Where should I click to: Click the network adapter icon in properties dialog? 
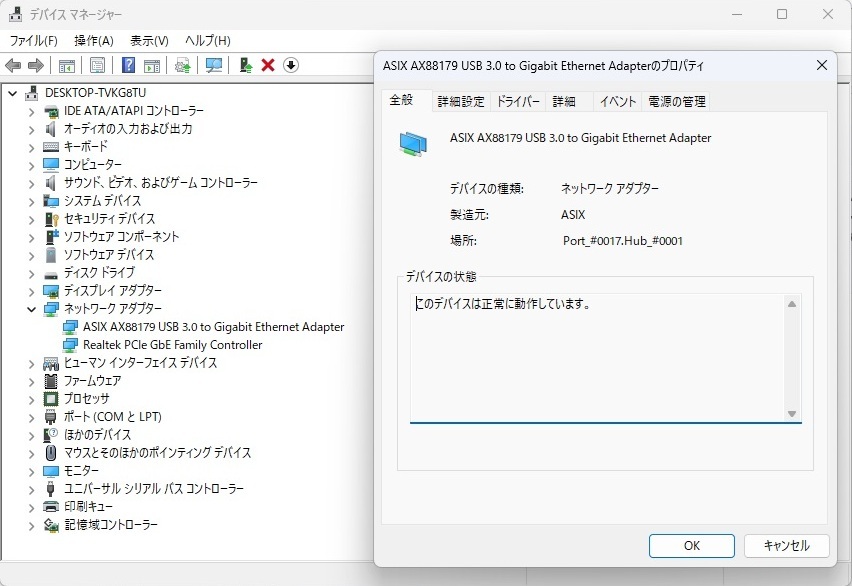coord(413,144)
